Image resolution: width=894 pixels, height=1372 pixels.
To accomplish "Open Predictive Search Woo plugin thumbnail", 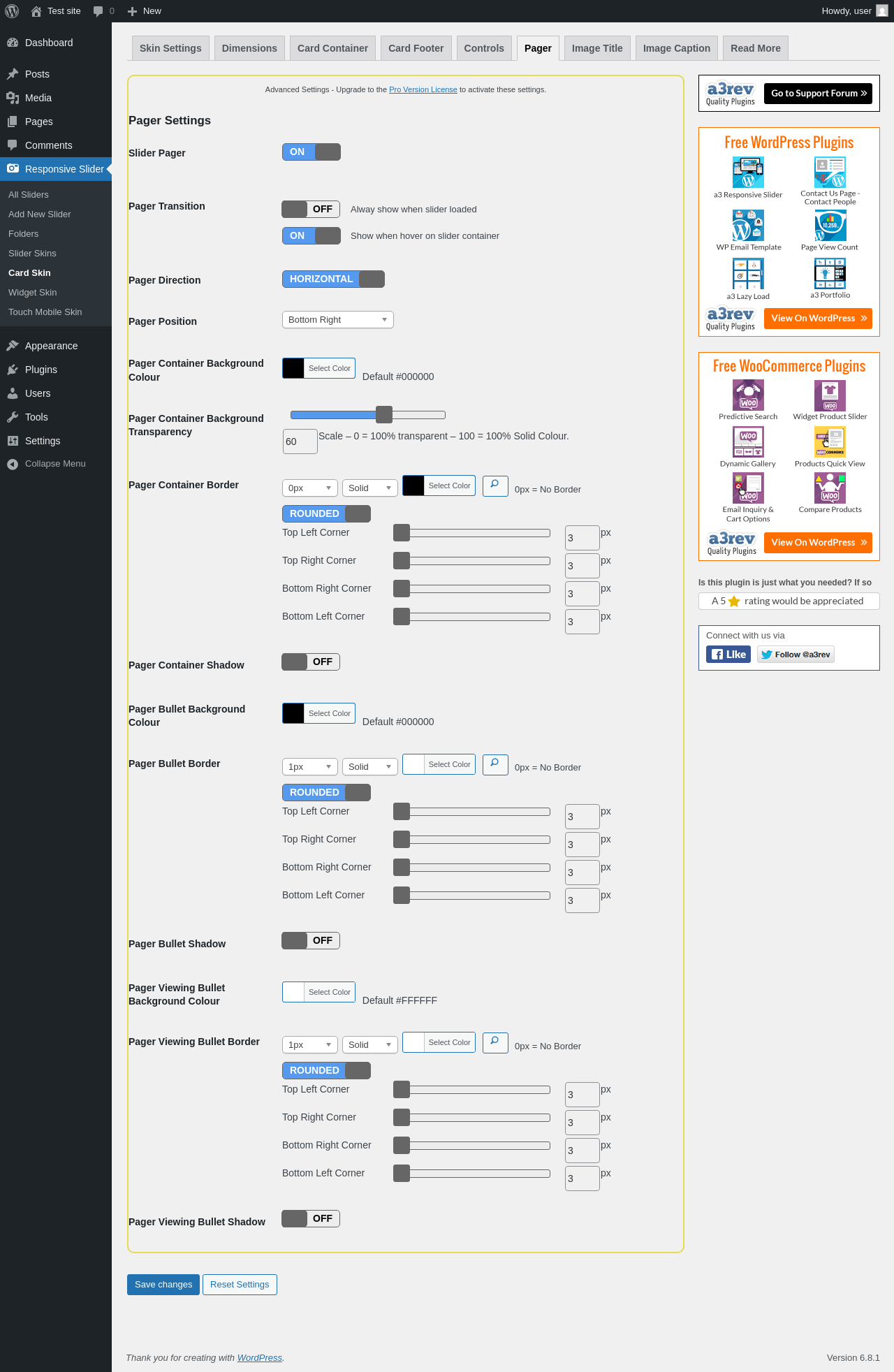I will click(x=748, y=395).
